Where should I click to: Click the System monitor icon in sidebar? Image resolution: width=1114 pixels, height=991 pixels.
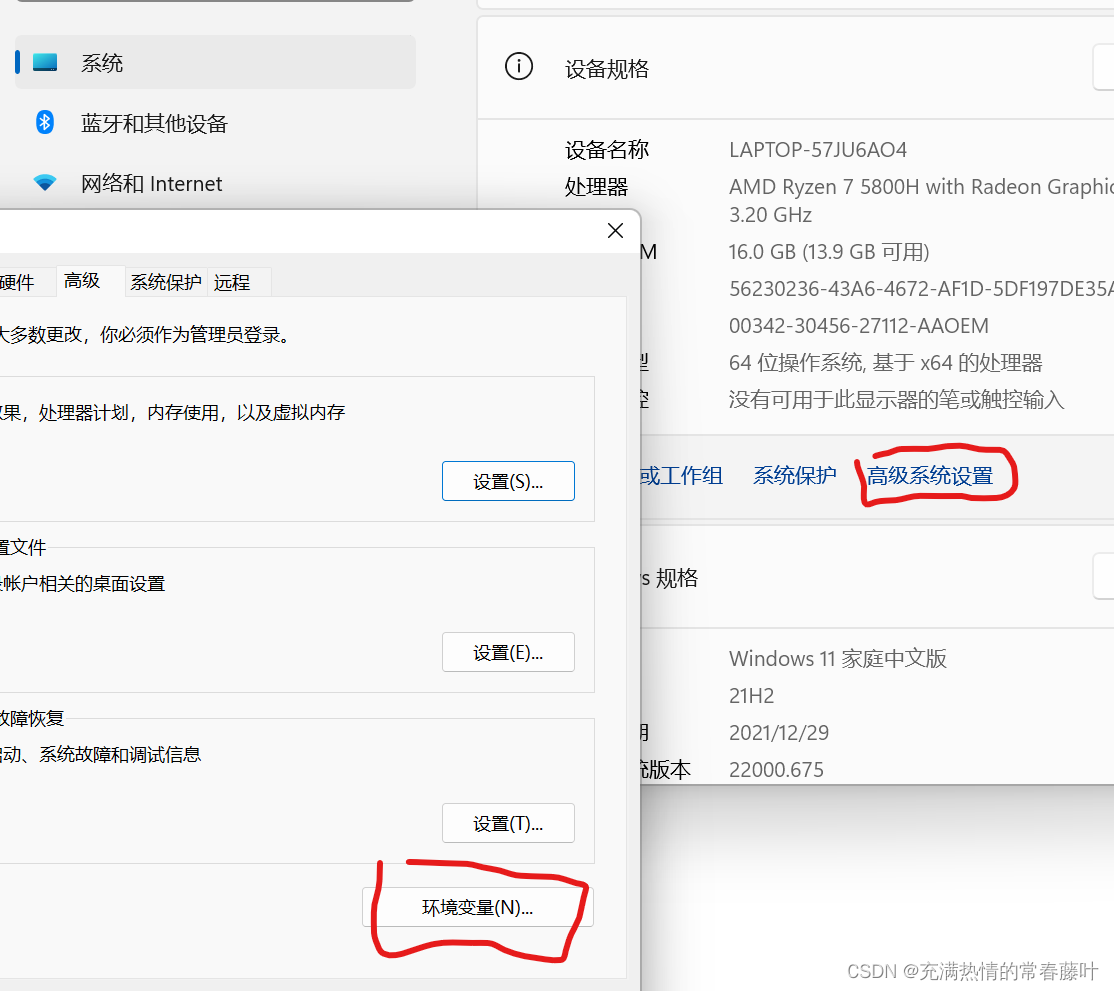click(45, 63)
